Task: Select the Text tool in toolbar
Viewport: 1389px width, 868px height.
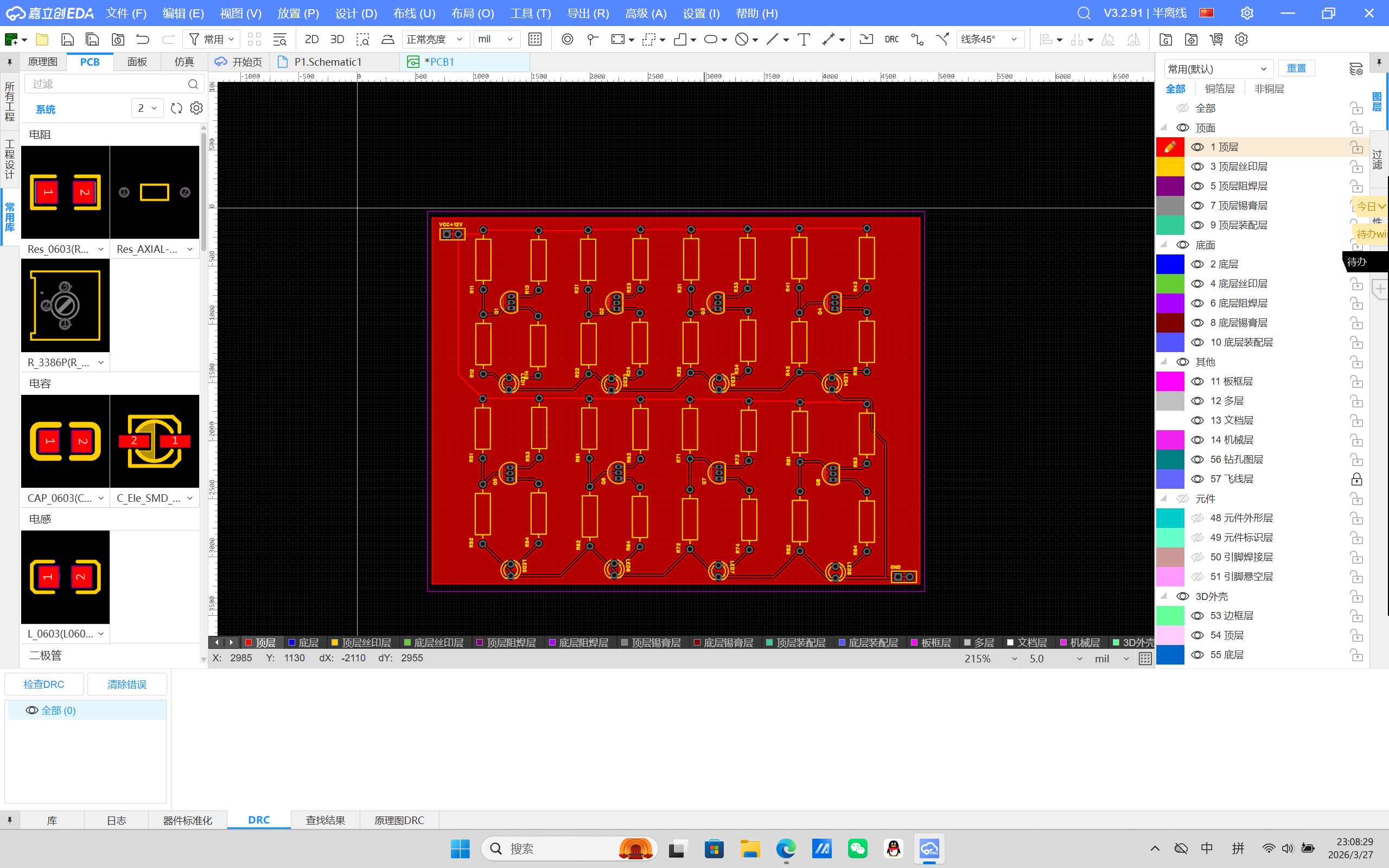Action: click(x=804, y=39)
